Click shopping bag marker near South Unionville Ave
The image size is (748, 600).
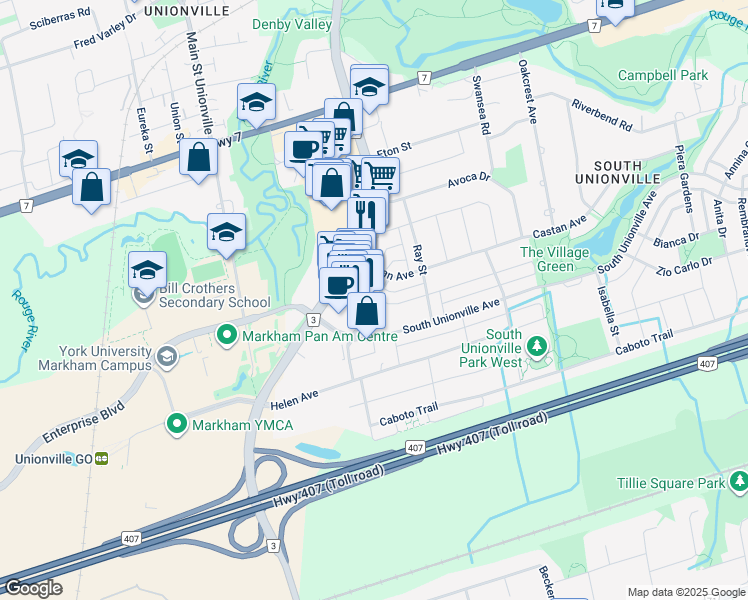pyautogui.click(x=366, y=311)
